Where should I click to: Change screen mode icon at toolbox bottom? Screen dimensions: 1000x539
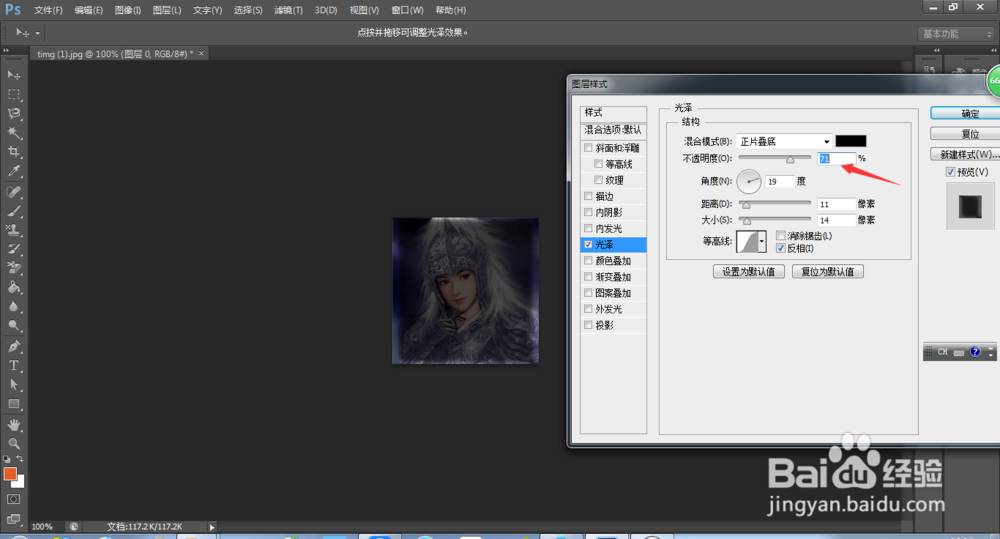tap(13, 519)
